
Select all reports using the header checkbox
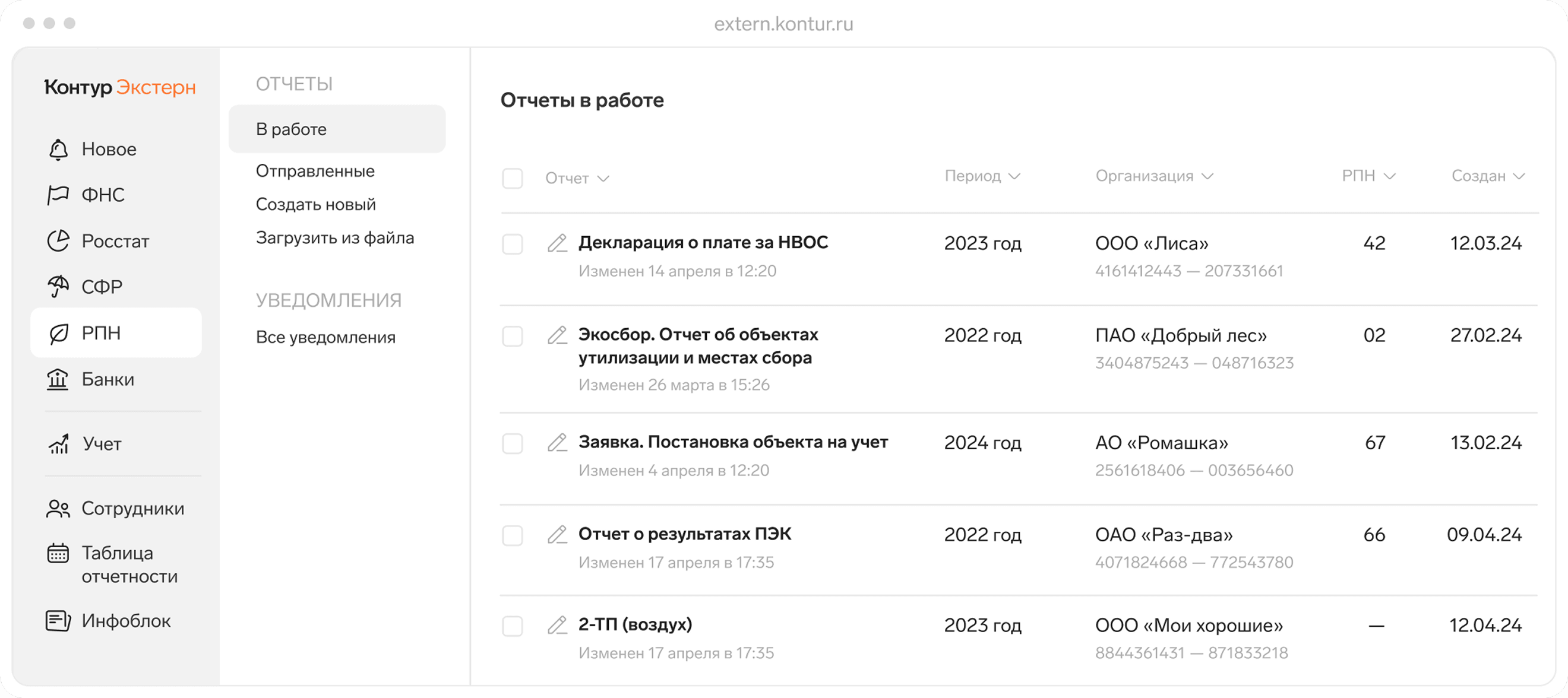(x=512, y=177)
